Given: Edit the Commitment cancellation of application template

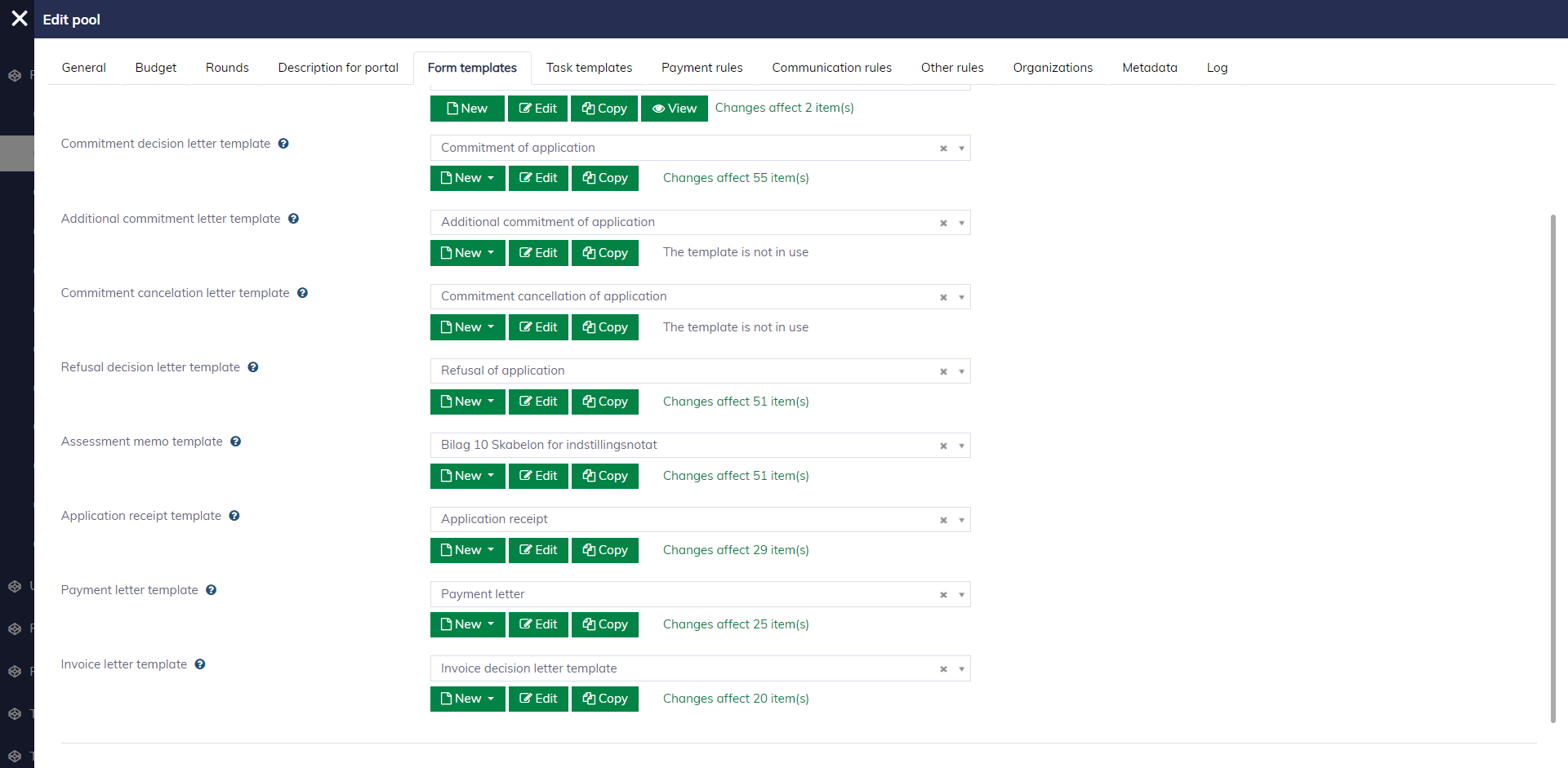Looking at the screenshot, I should [538, 327].
